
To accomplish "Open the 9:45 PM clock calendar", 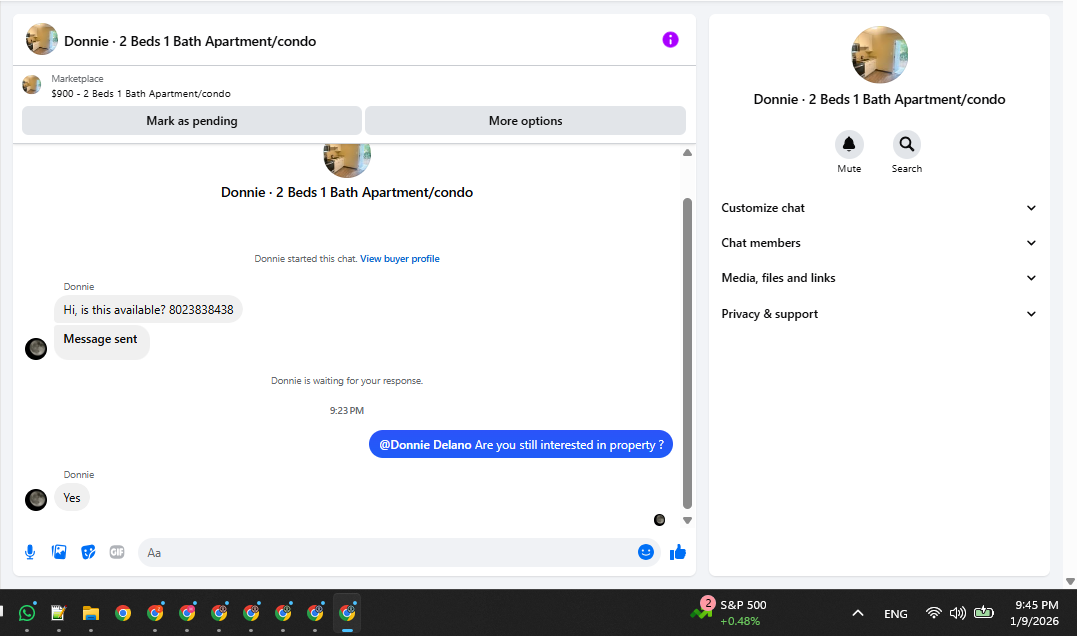I will click(x=1034, y=613).
